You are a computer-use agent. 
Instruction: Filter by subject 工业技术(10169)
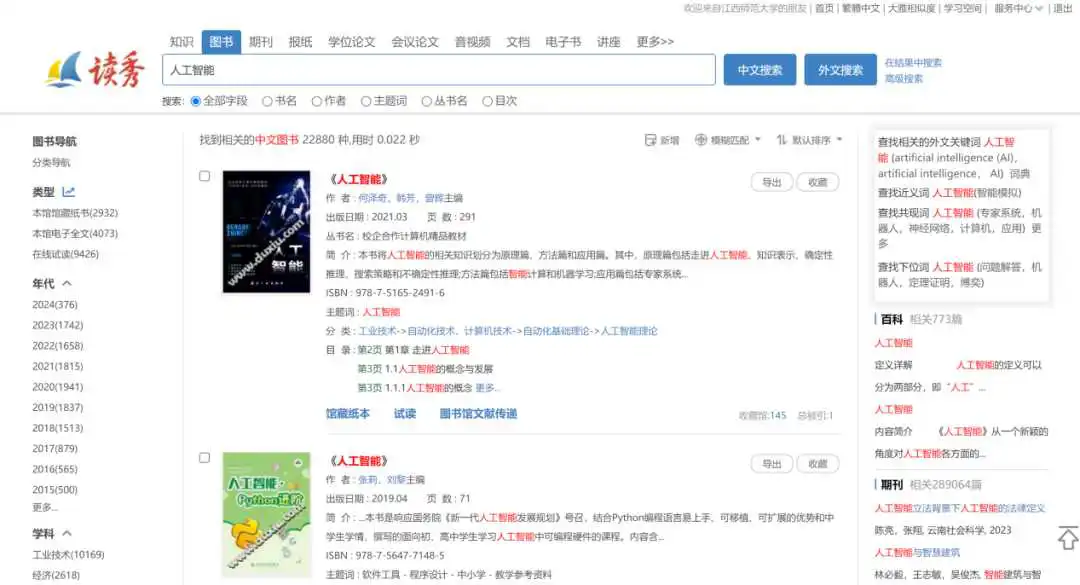(68, 555)
